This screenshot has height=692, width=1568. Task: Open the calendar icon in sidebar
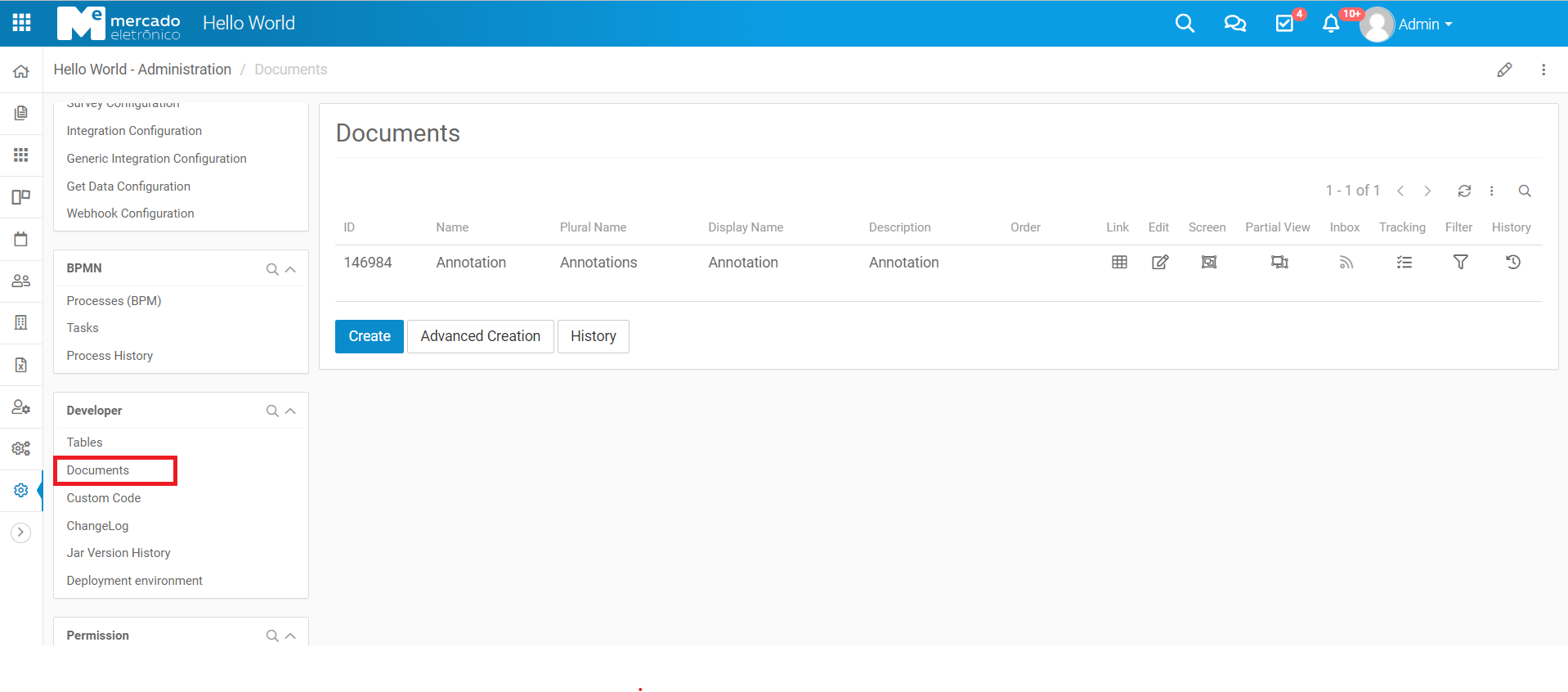coord(21,239)
